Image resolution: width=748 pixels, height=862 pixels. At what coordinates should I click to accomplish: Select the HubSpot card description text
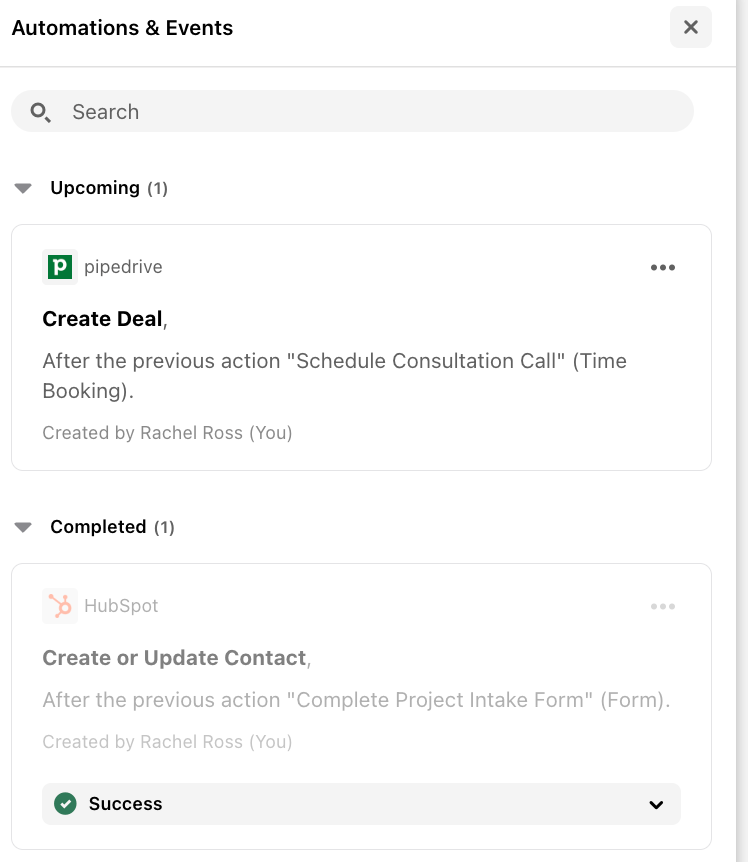(x=356, y=700)
